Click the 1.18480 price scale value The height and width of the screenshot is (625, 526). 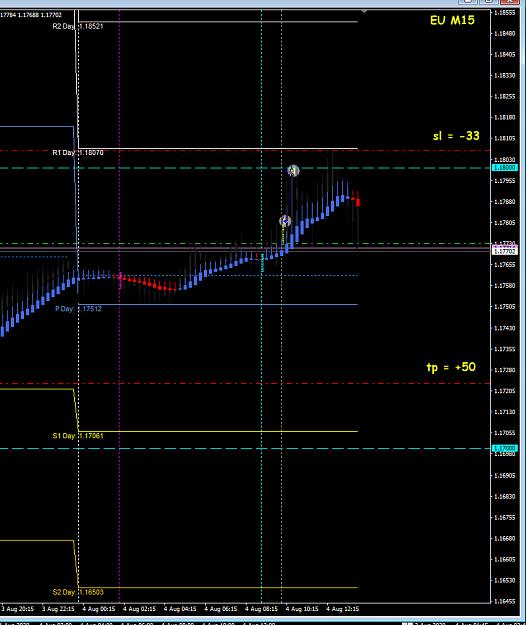click(504, 33)
